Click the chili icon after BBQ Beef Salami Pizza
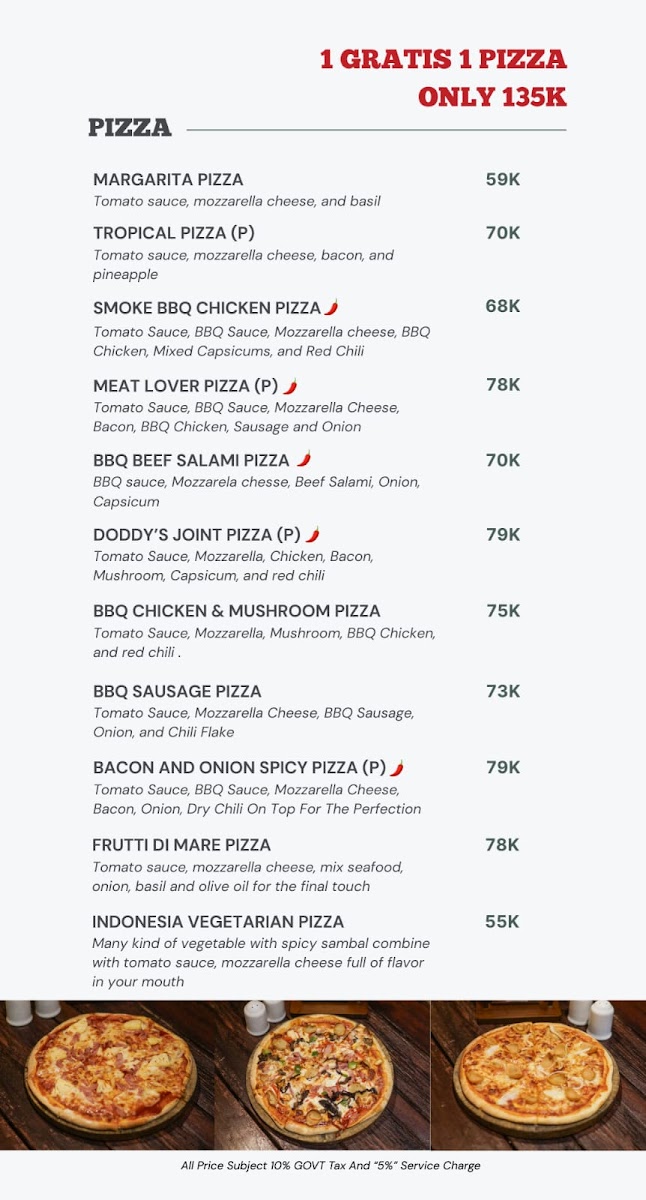The width and height of the screenshot is (646, 1200). point(304,459)
